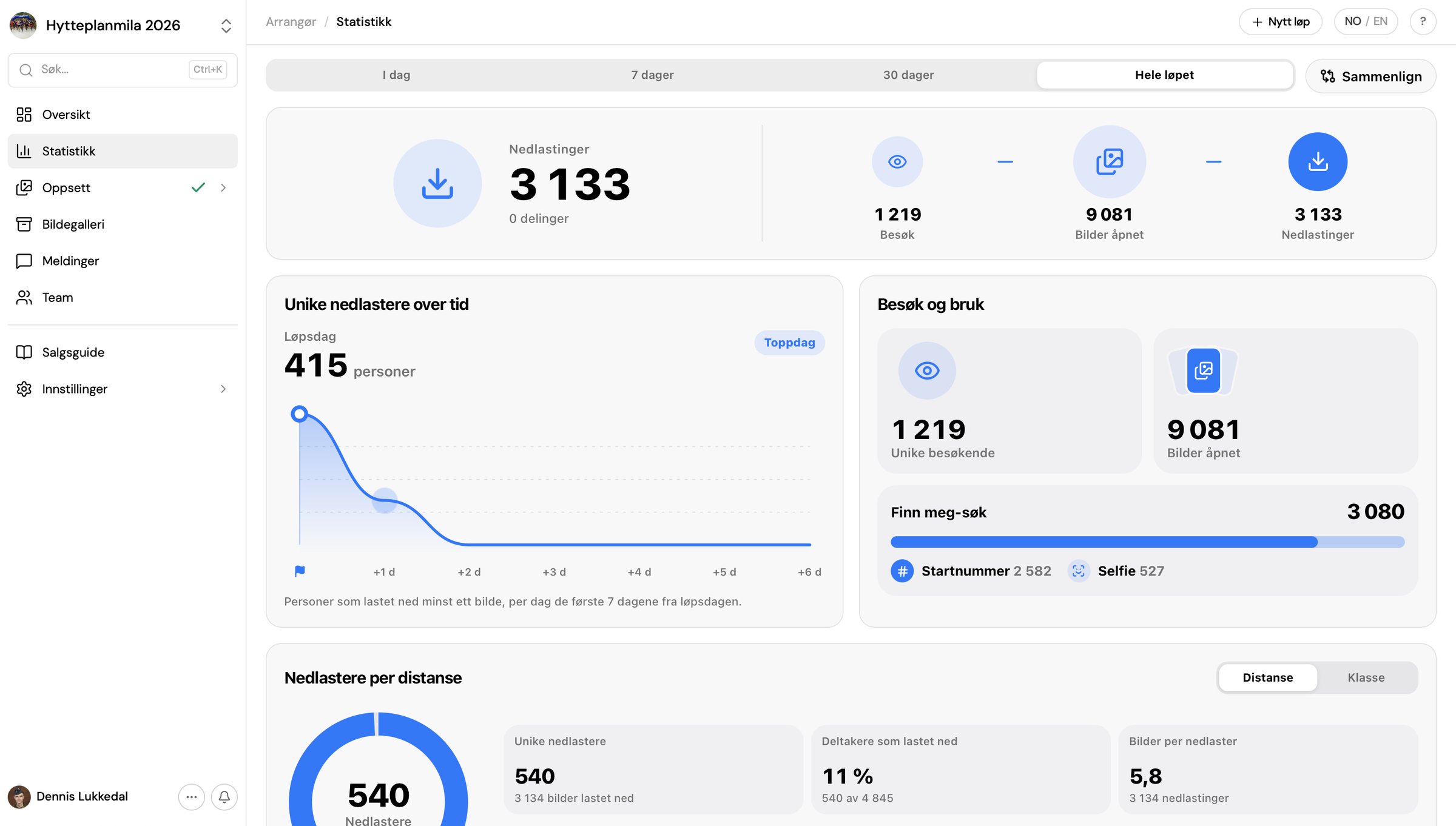Select the 7 dager range tab
The height and width of the screenshot is (826, 1456).
652,75
